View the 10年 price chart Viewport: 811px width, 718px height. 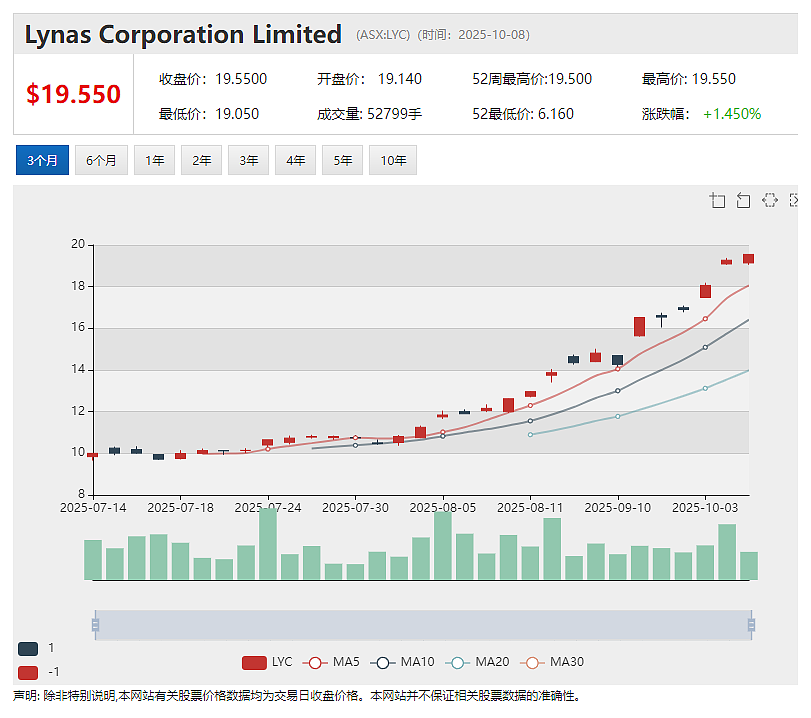393,160
